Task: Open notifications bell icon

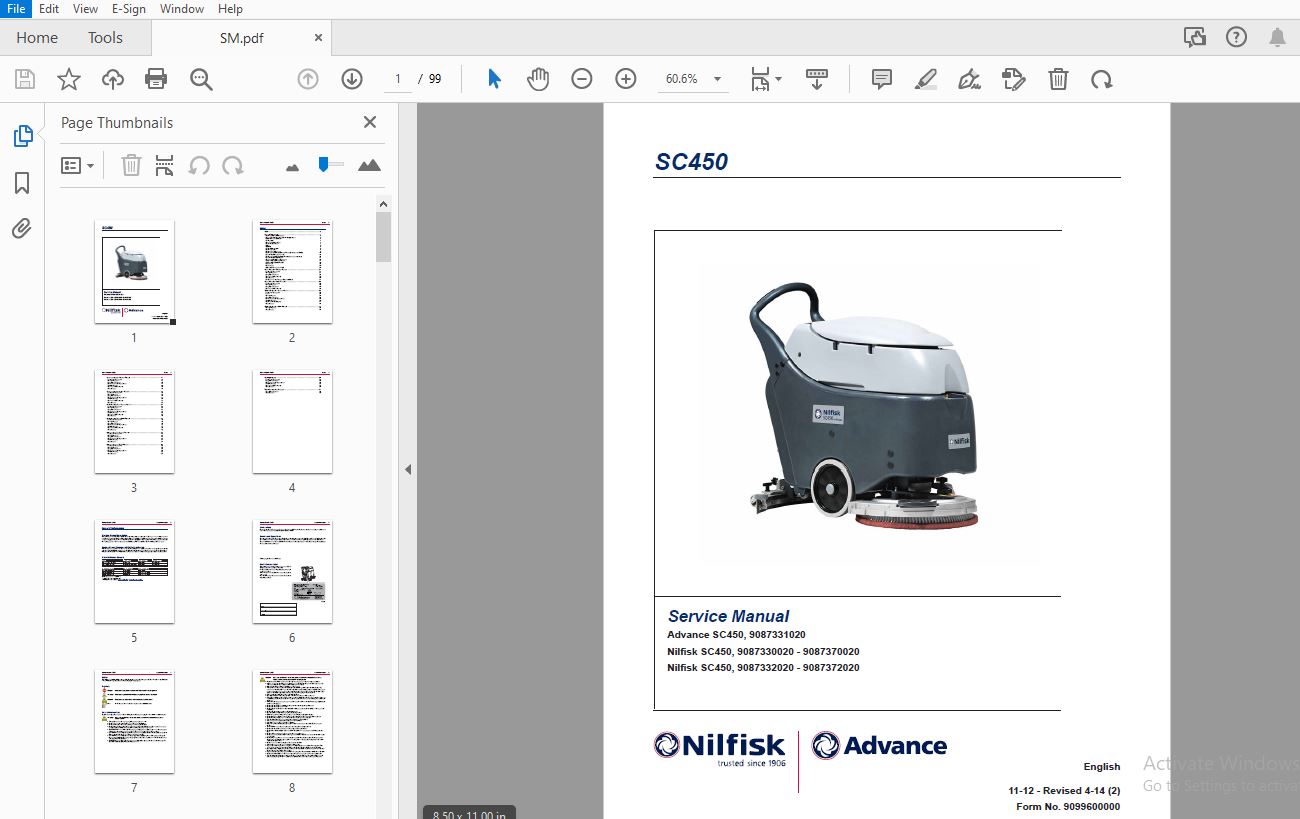Action: [x=1277, y=38]
